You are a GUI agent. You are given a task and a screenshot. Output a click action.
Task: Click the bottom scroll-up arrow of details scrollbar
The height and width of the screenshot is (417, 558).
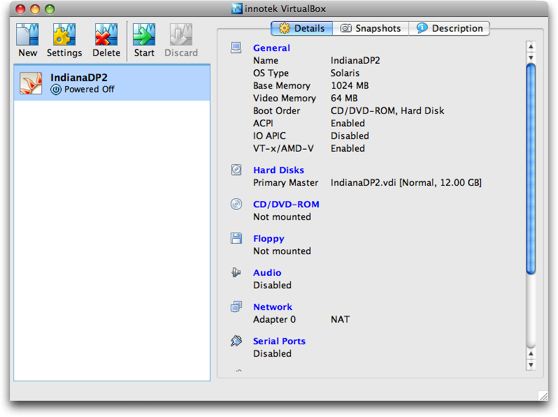531,354
